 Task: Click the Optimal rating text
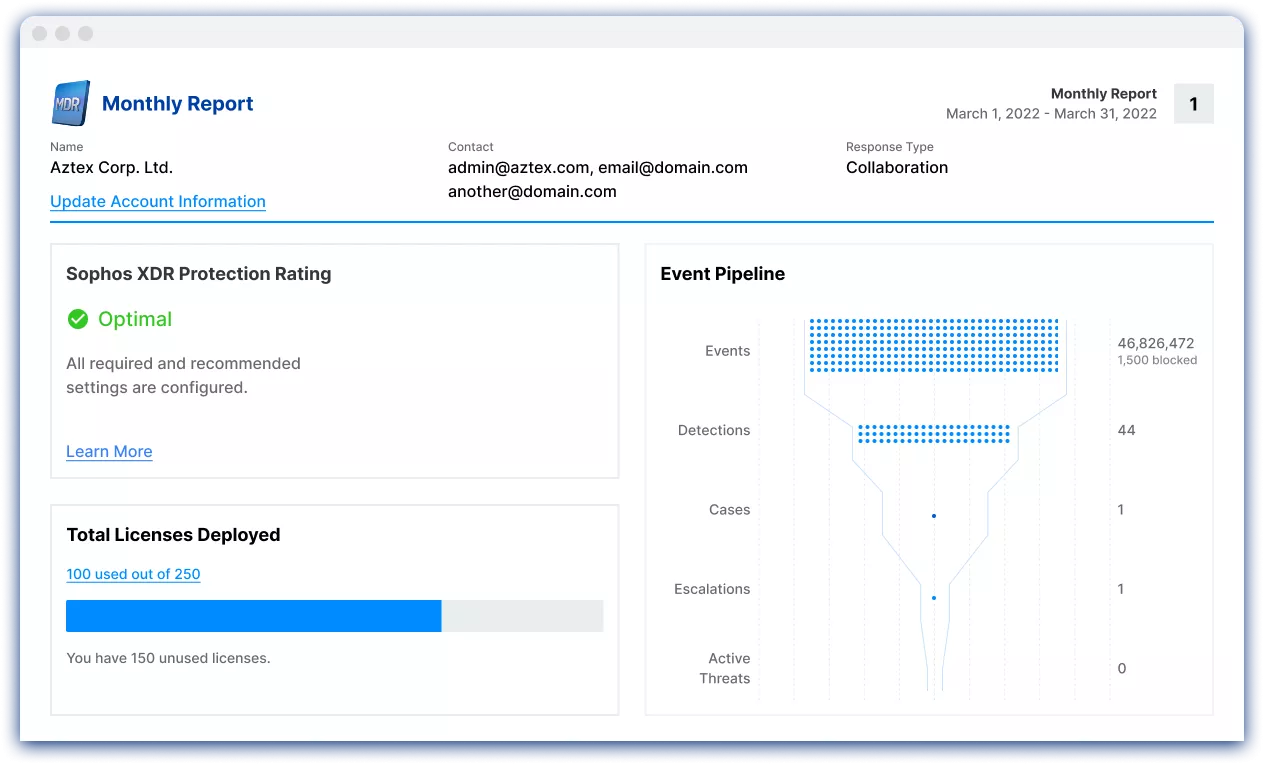pyautogui.click(x=135, y=319)
